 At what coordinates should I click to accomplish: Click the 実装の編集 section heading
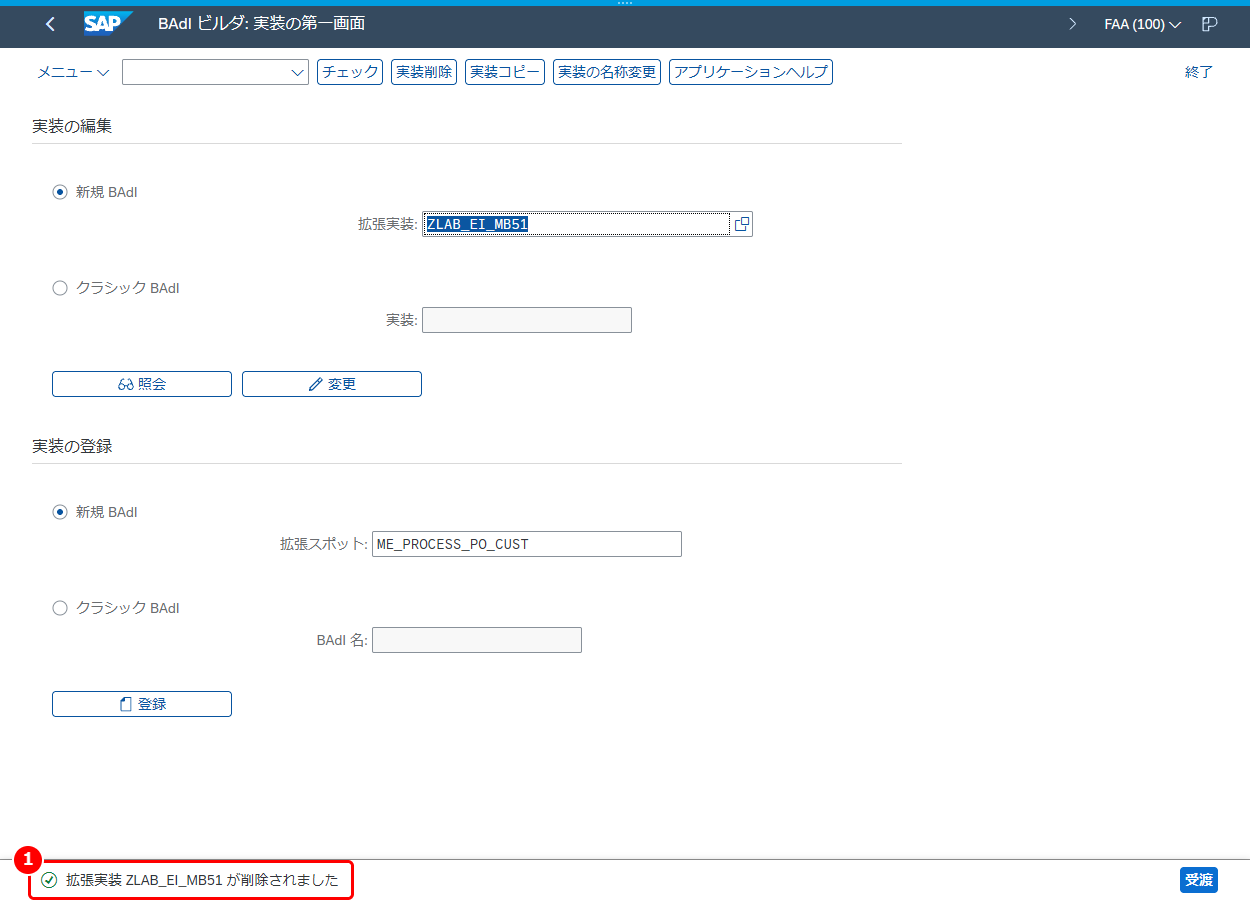(x=72, y=126)
